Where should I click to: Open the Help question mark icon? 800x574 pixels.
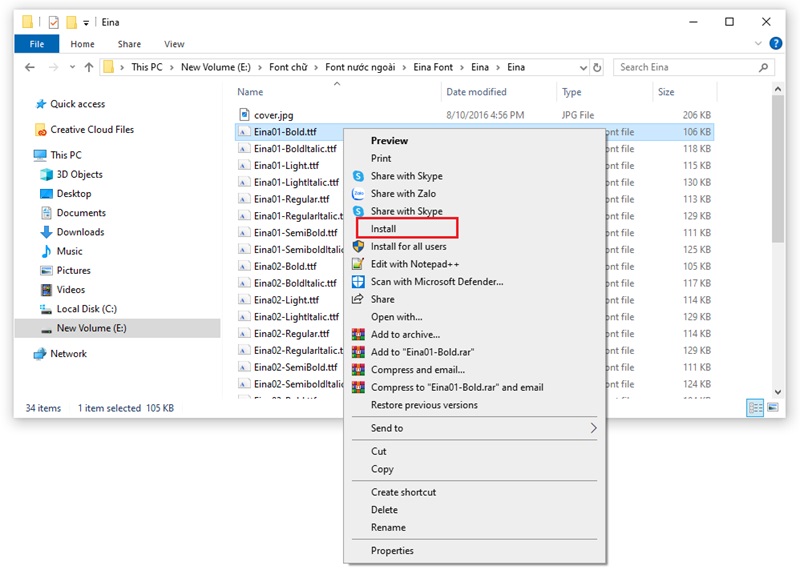(776, 43)
